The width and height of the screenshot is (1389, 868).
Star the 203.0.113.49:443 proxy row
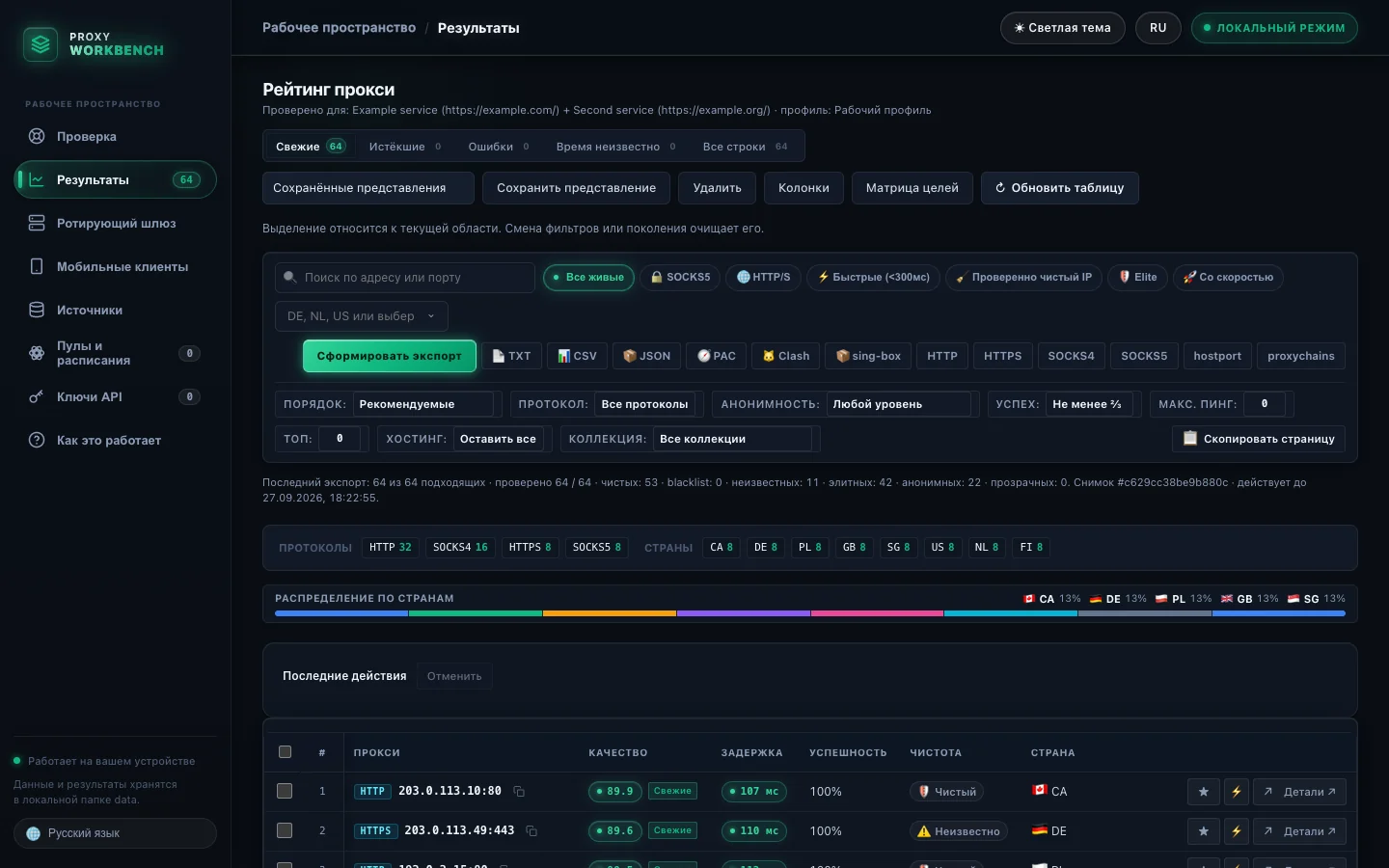(x=1203, y=831)
